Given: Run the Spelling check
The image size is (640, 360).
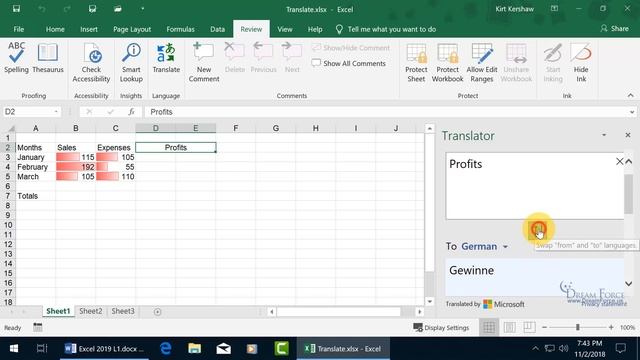Looking at the screenshot, I should (16, 58).
